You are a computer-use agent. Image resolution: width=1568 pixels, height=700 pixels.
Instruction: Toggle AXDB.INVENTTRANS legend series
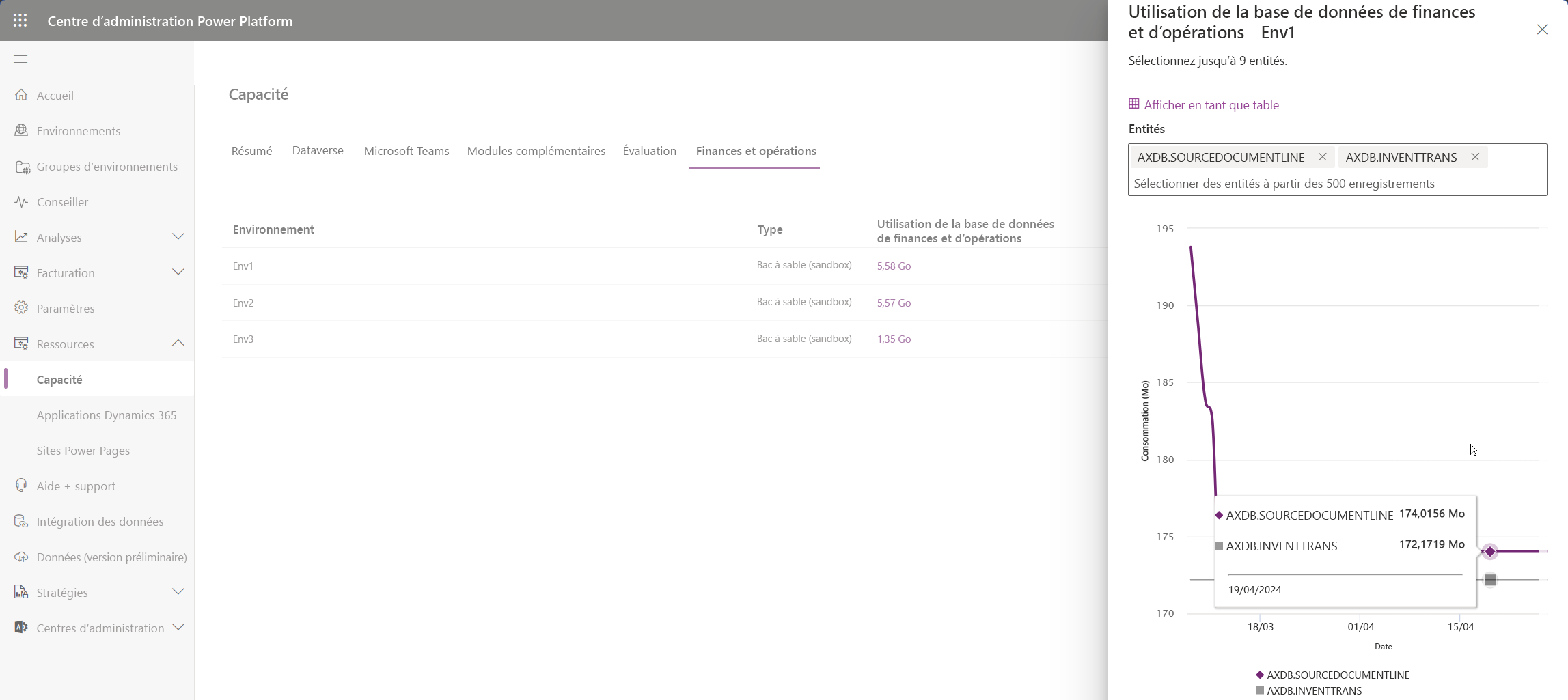(x=1308, y=690)
